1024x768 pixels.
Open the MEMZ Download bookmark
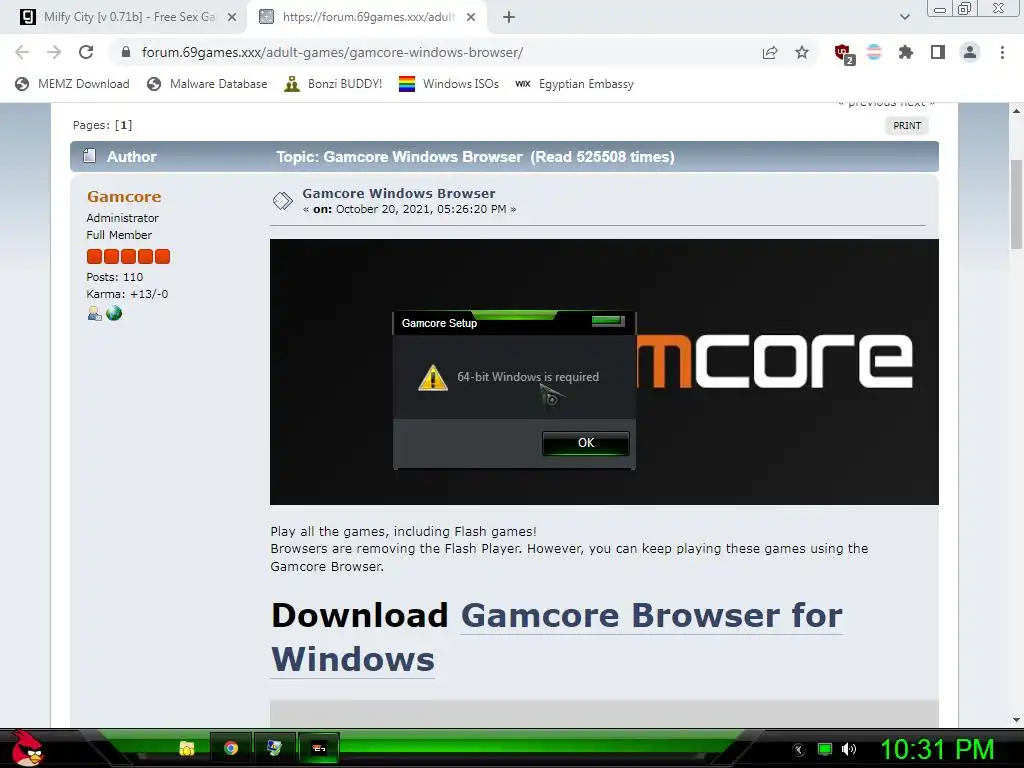72,84
